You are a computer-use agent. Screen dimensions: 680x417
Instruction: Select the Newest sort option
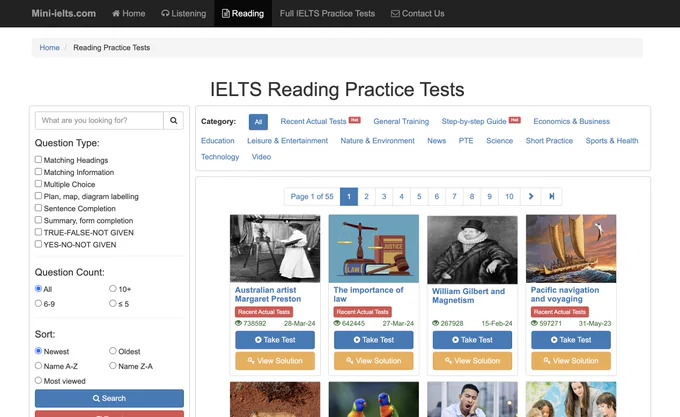click(38, 351)
